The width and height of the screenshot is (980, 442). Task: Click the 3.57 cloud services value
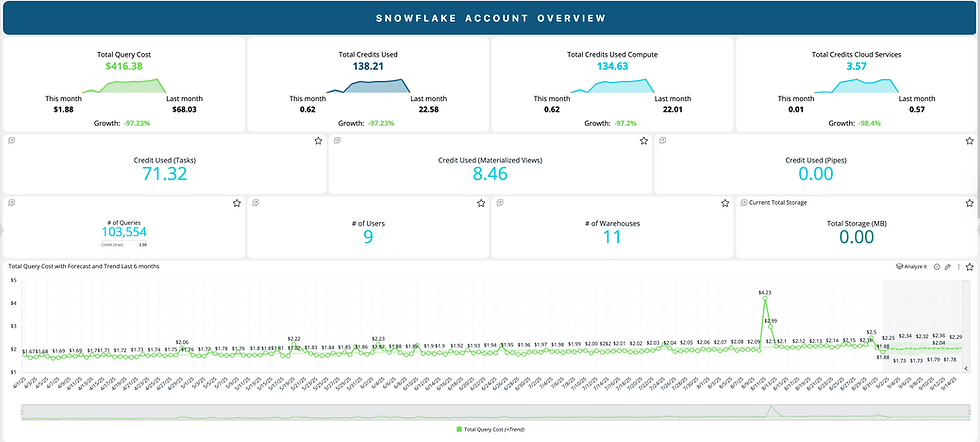(856, 66)
